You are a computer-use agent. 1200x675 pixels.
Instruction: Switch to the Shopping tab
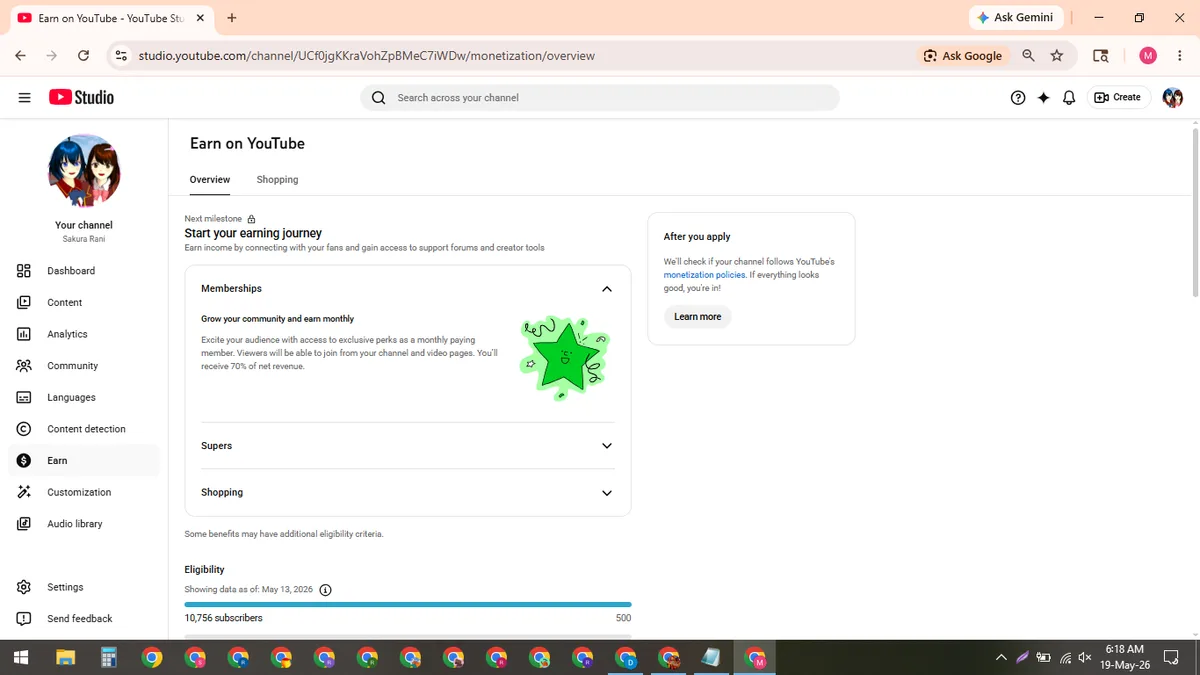[277, 180]
